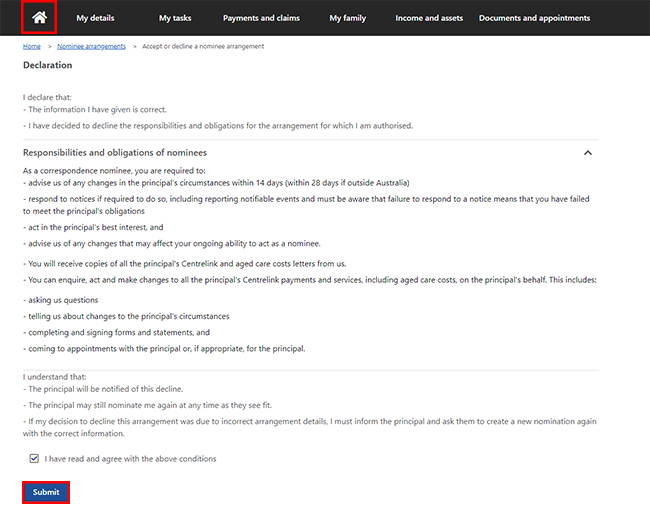Click the 'I understand that' paragraph

54,377
